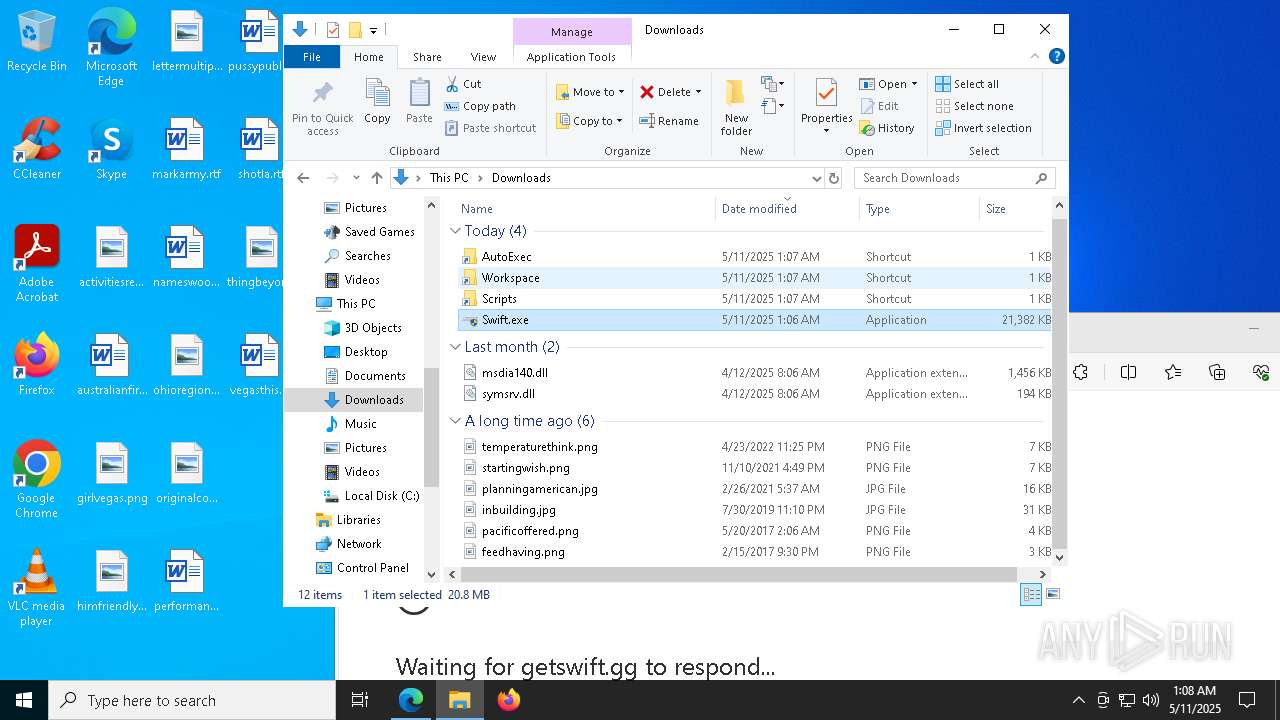1280x720 pixels.
Task: Open Customize Quick Access Toolbar dropdown
Action: (373, 30)
